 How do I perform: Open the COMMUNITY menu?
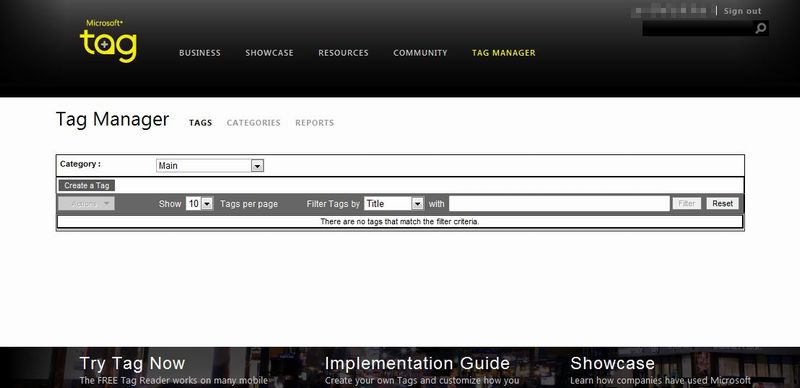(420, 53)
